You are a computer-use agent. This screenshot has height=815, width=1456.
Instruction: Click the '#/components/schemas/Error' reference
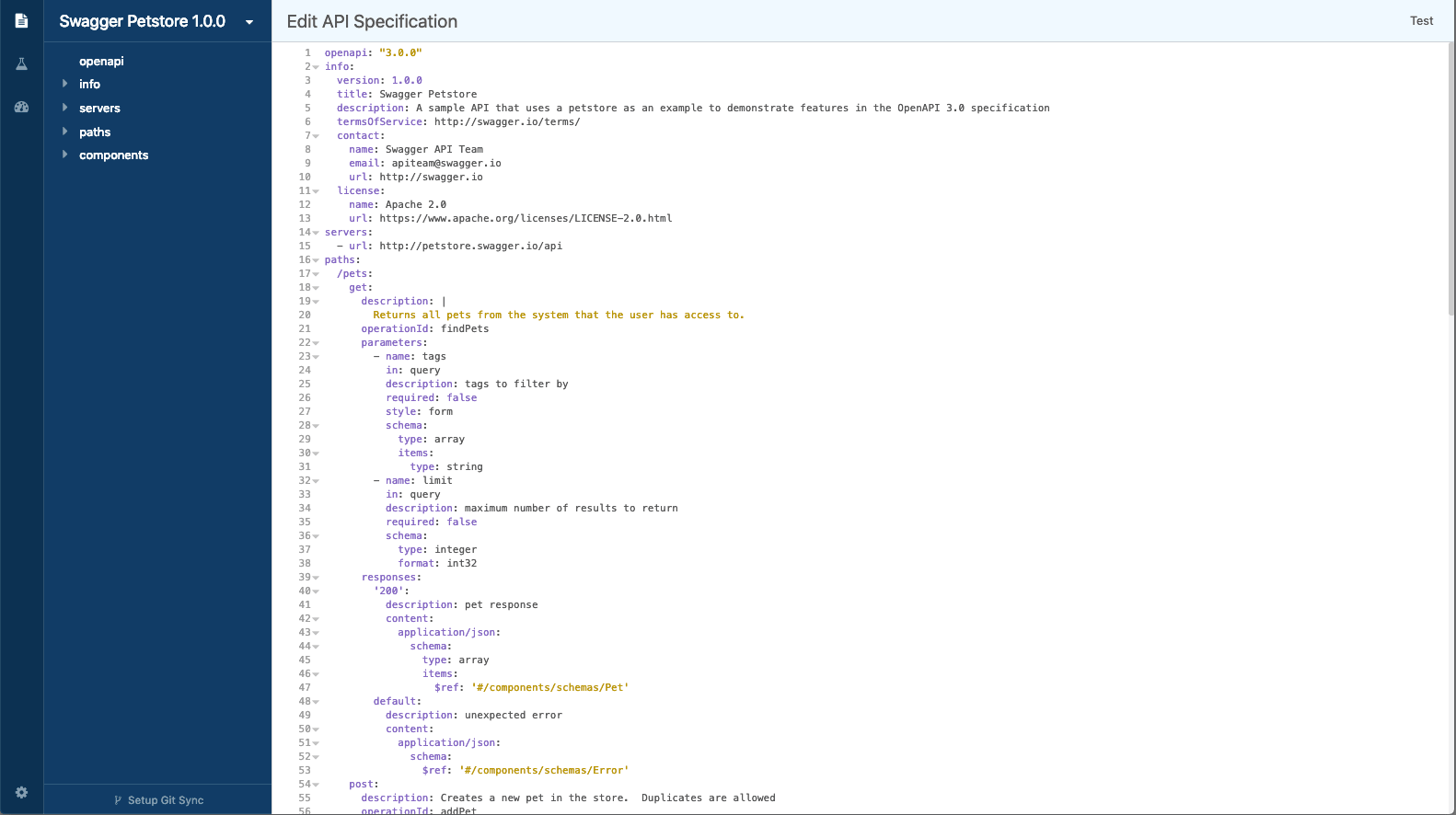[x=544, y=770]
